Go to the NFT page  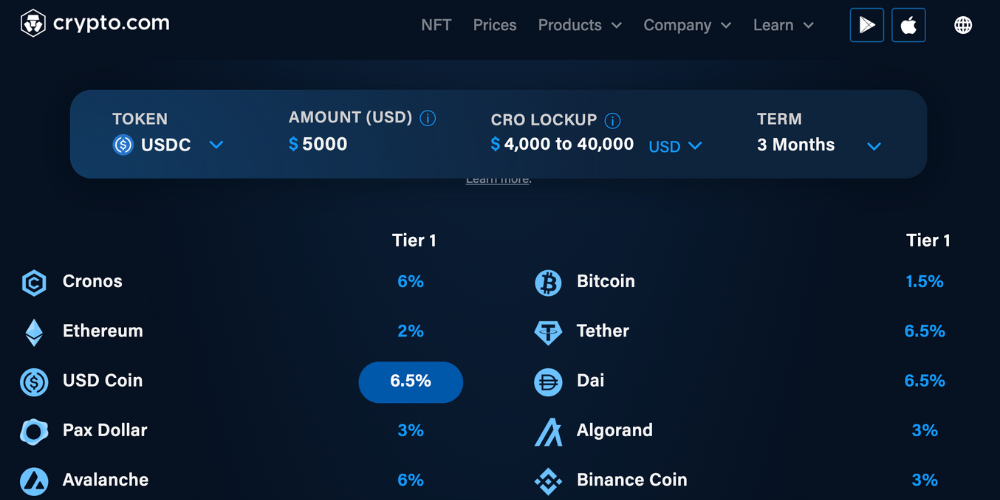click(436, 25)
